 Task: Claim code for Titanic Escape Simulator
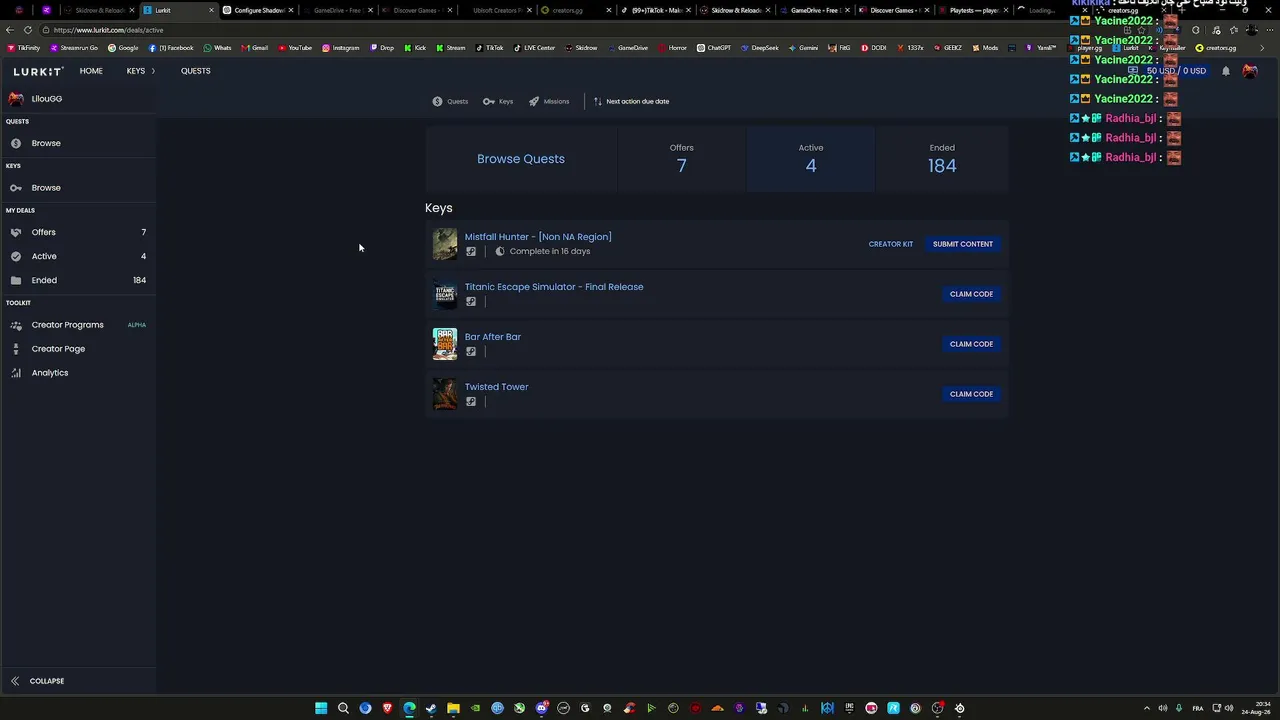coord(971,294)
